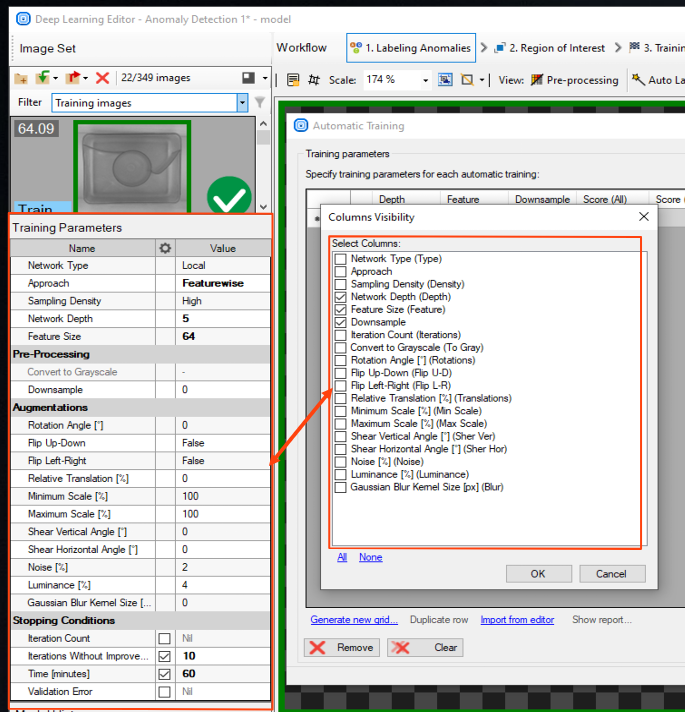The image size is (685, 712).
Task: Check the Approach column checkbox
Action: (x=340, y=272)
